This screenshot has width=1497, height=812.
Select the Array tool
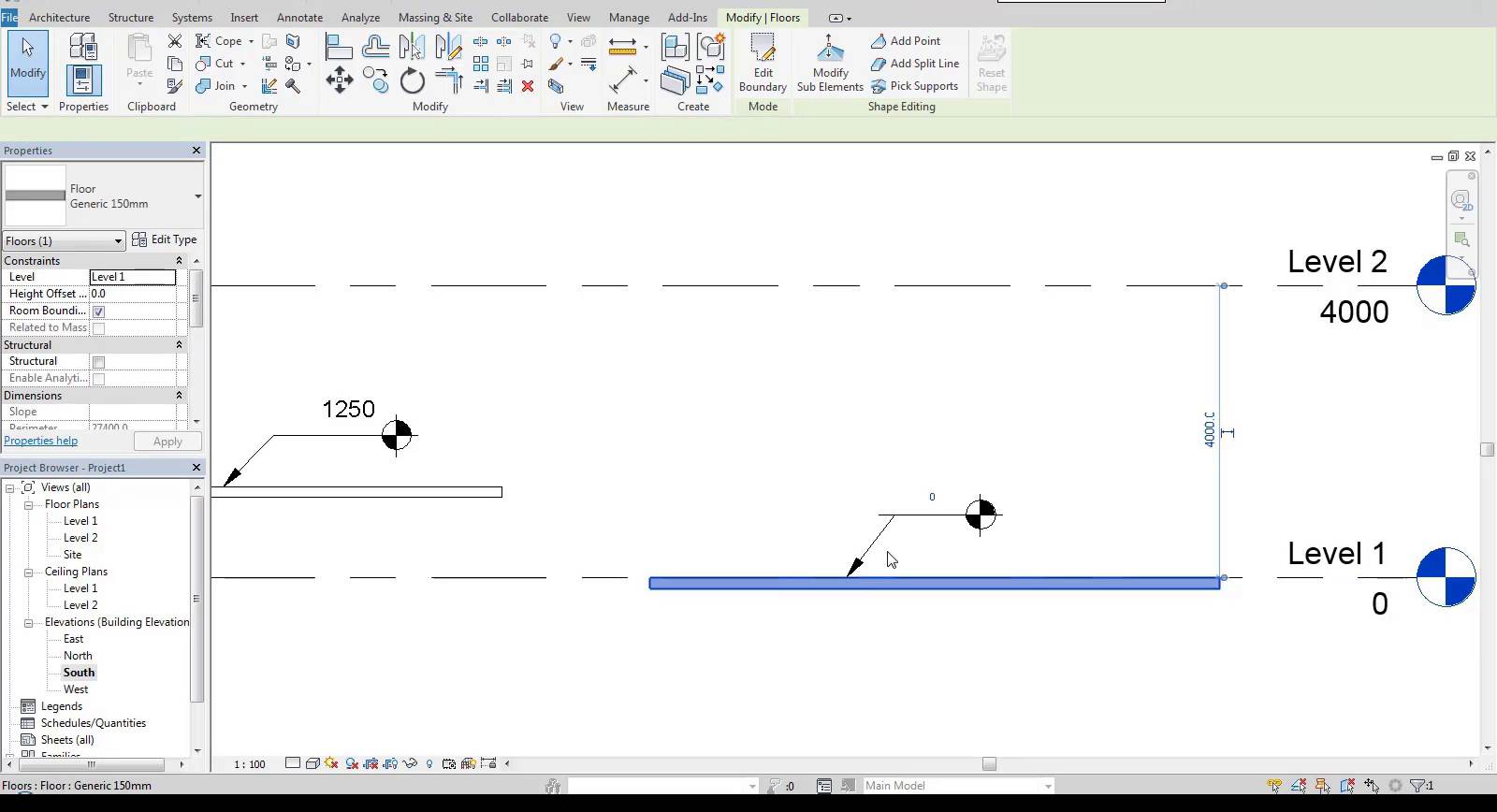481,64
